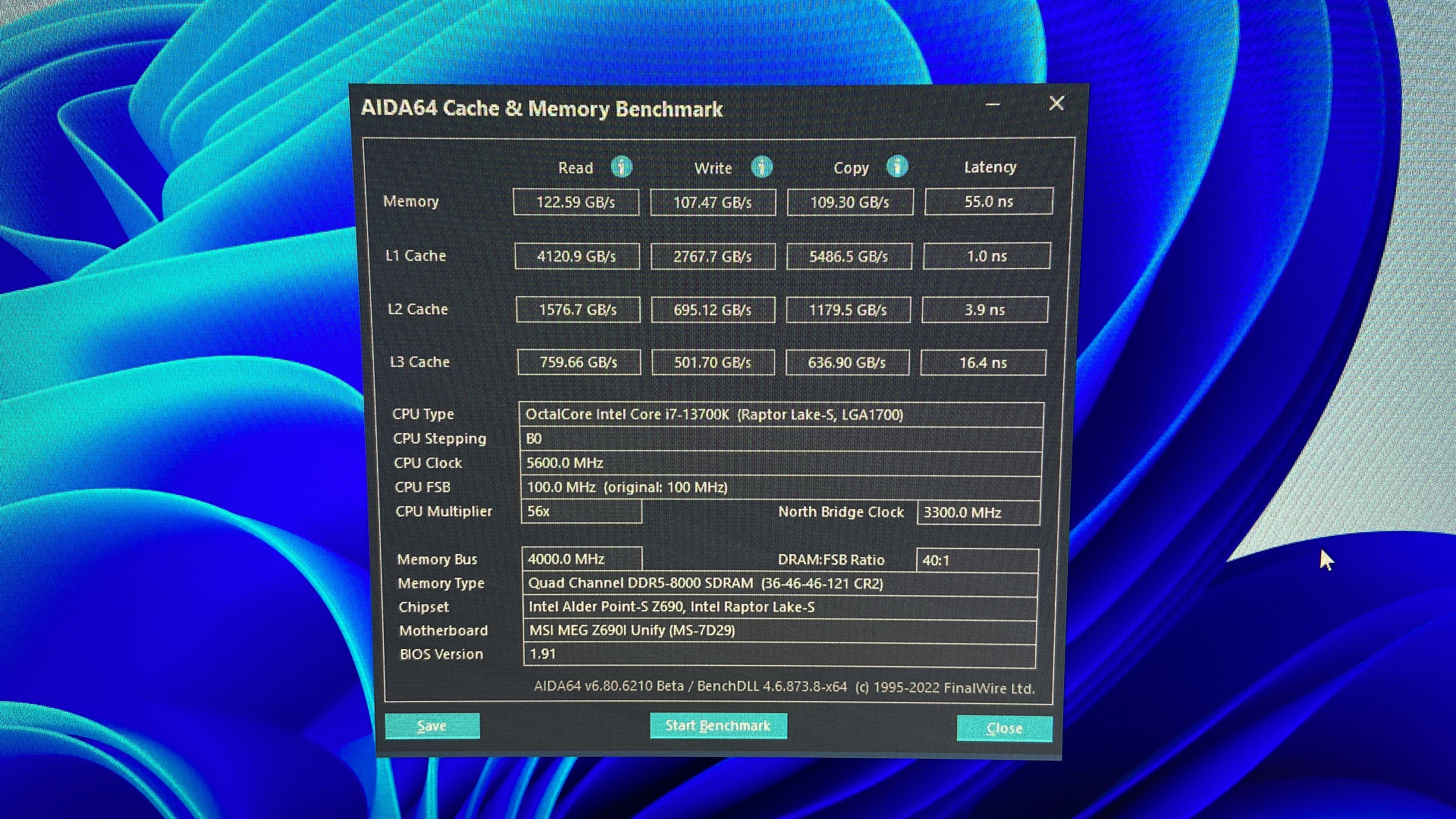Click L1 Cache Copy value 5486.5 GB/s
The image size is (1456, 819).
(x=849, y=256)
